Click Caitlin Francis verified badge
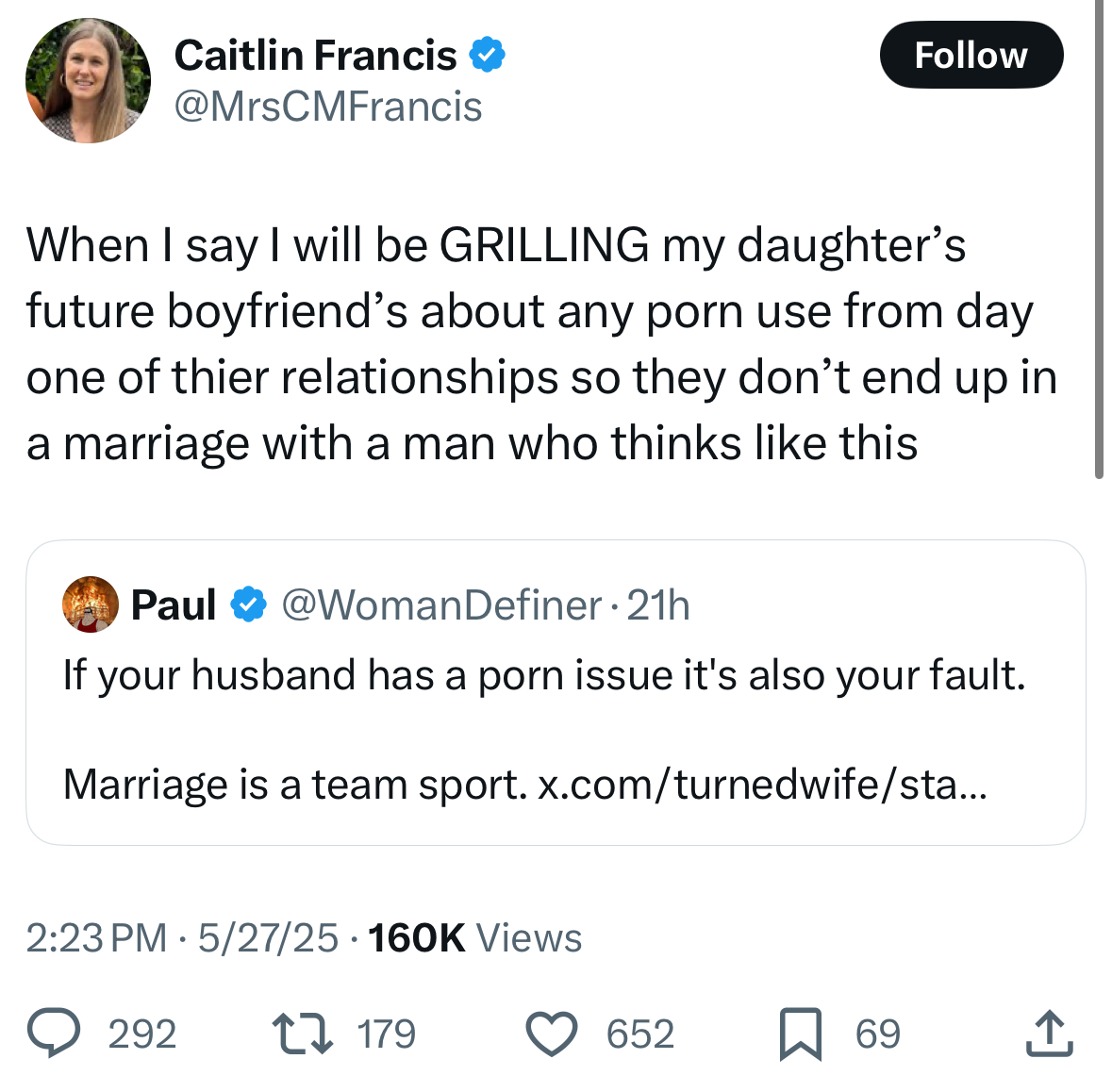This screenshot has height=1092, width=1112. 488,55
